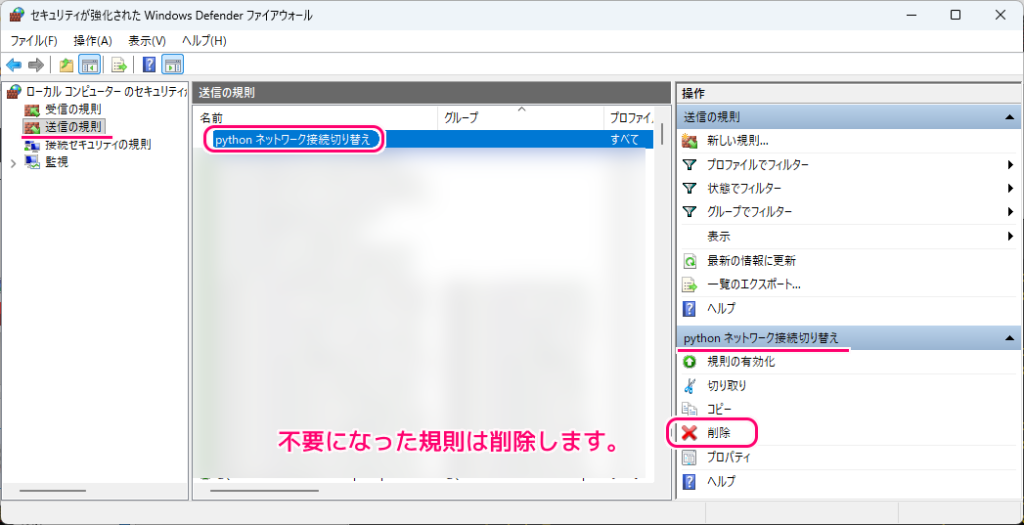Open the グループでフィルター submenu arrow
Image resolution: width=1024 pixels, height=525 pixels.
[x=1010, y=212]
